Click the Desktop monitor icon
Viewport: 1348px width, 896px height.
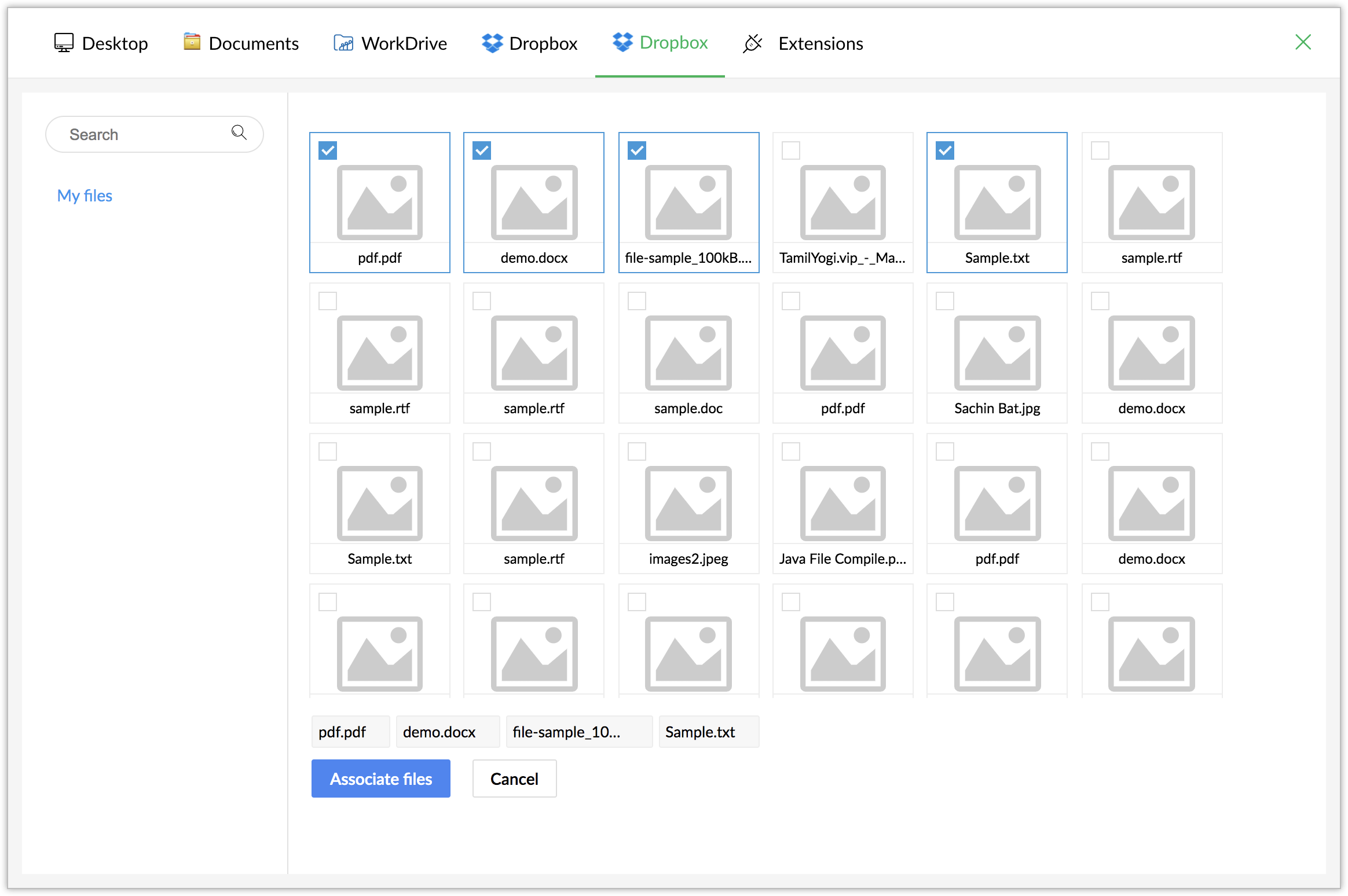point(64,43)
